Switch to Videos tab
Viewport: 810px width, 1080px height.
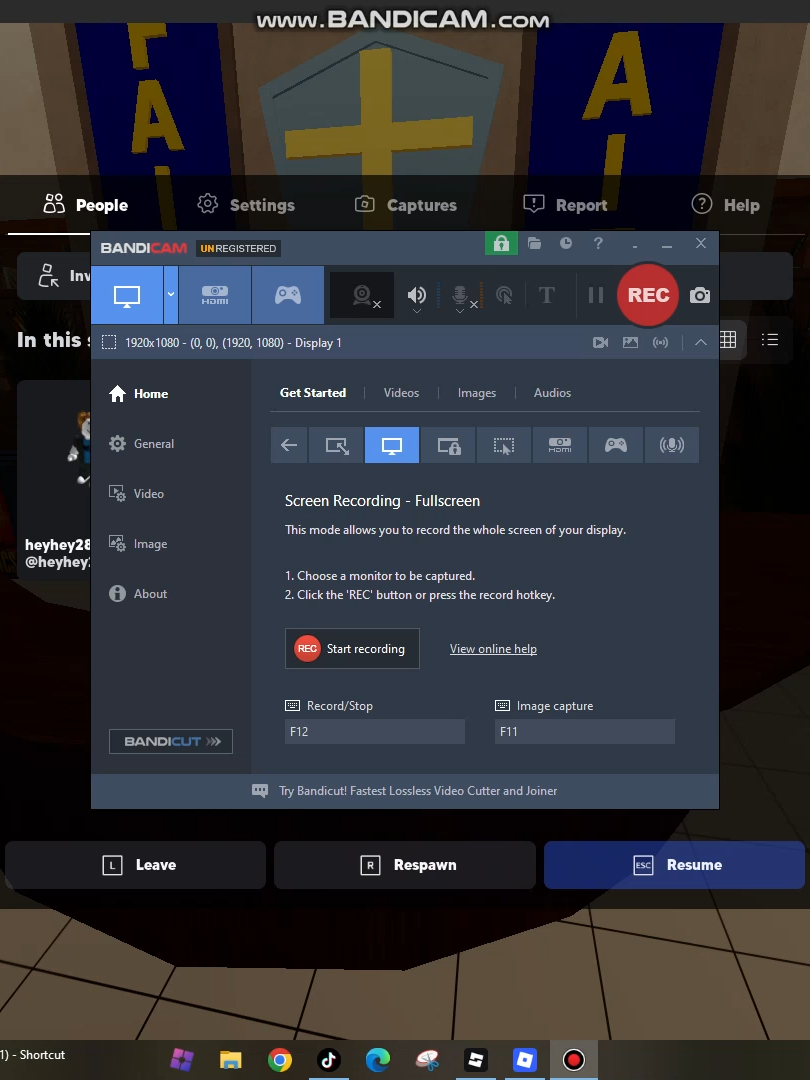click(x=401, y=393)
